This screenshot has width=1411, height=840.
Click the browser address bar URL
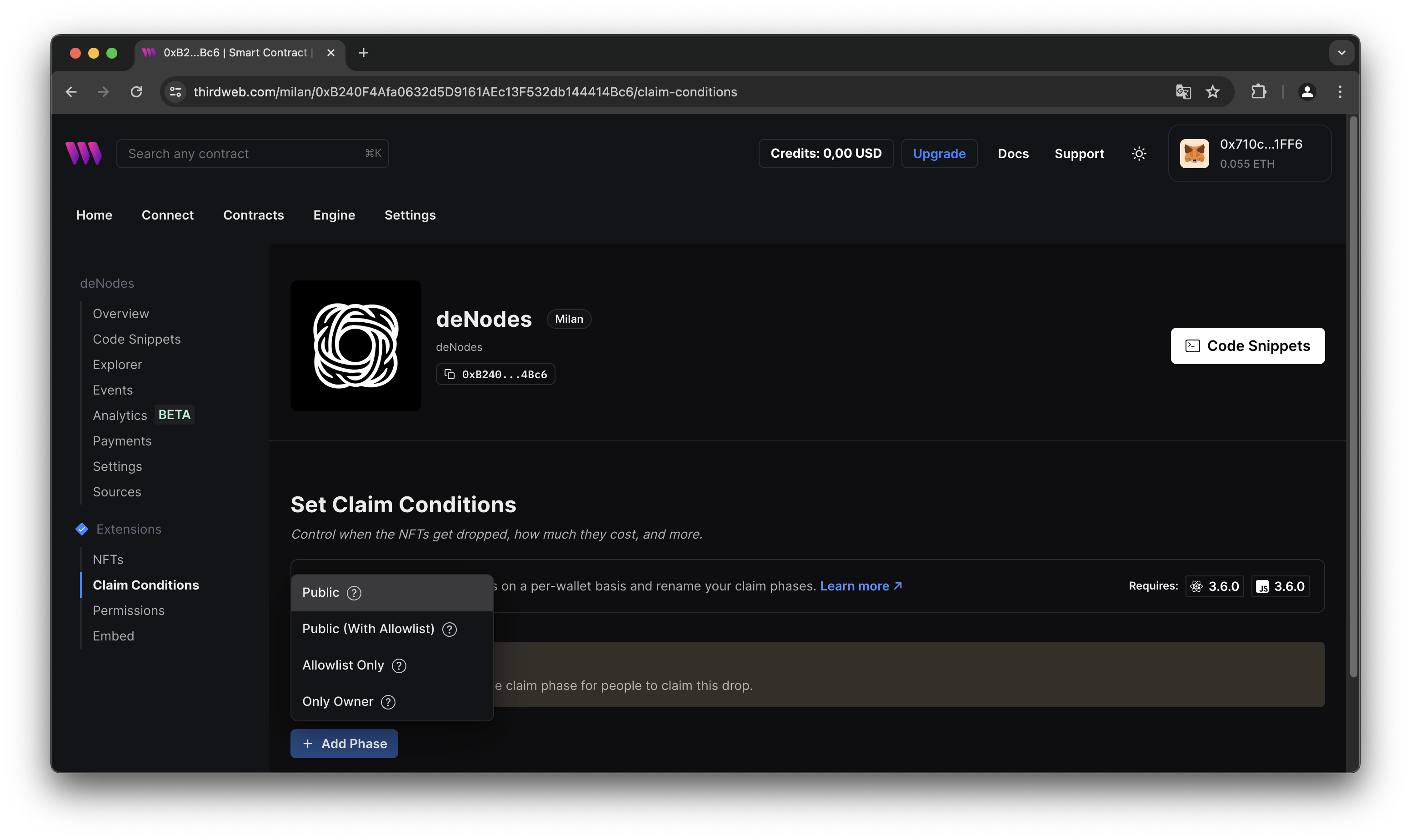[x=465, y=92]
